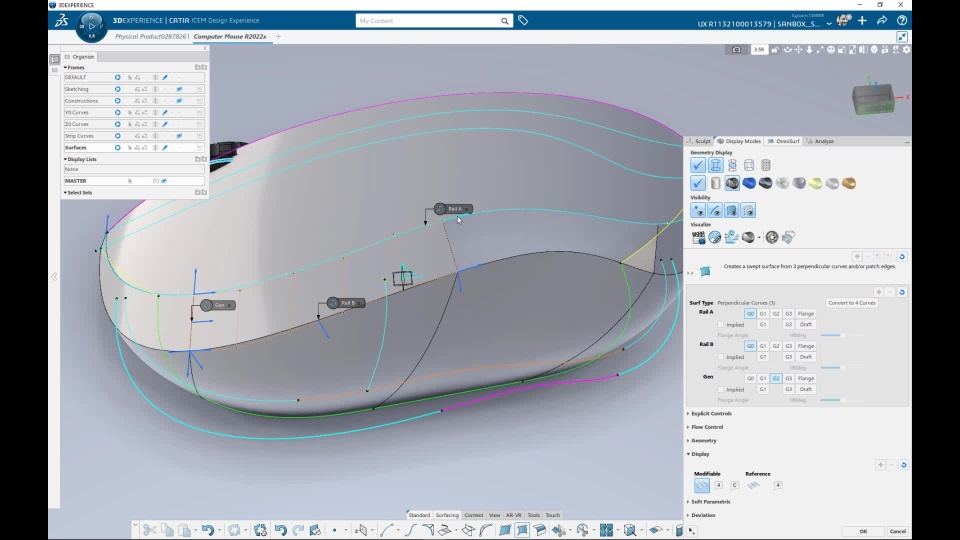Click the Paste icon in bottom toolbar
Viewport: 960px width, 540px height.
[184, 530]
